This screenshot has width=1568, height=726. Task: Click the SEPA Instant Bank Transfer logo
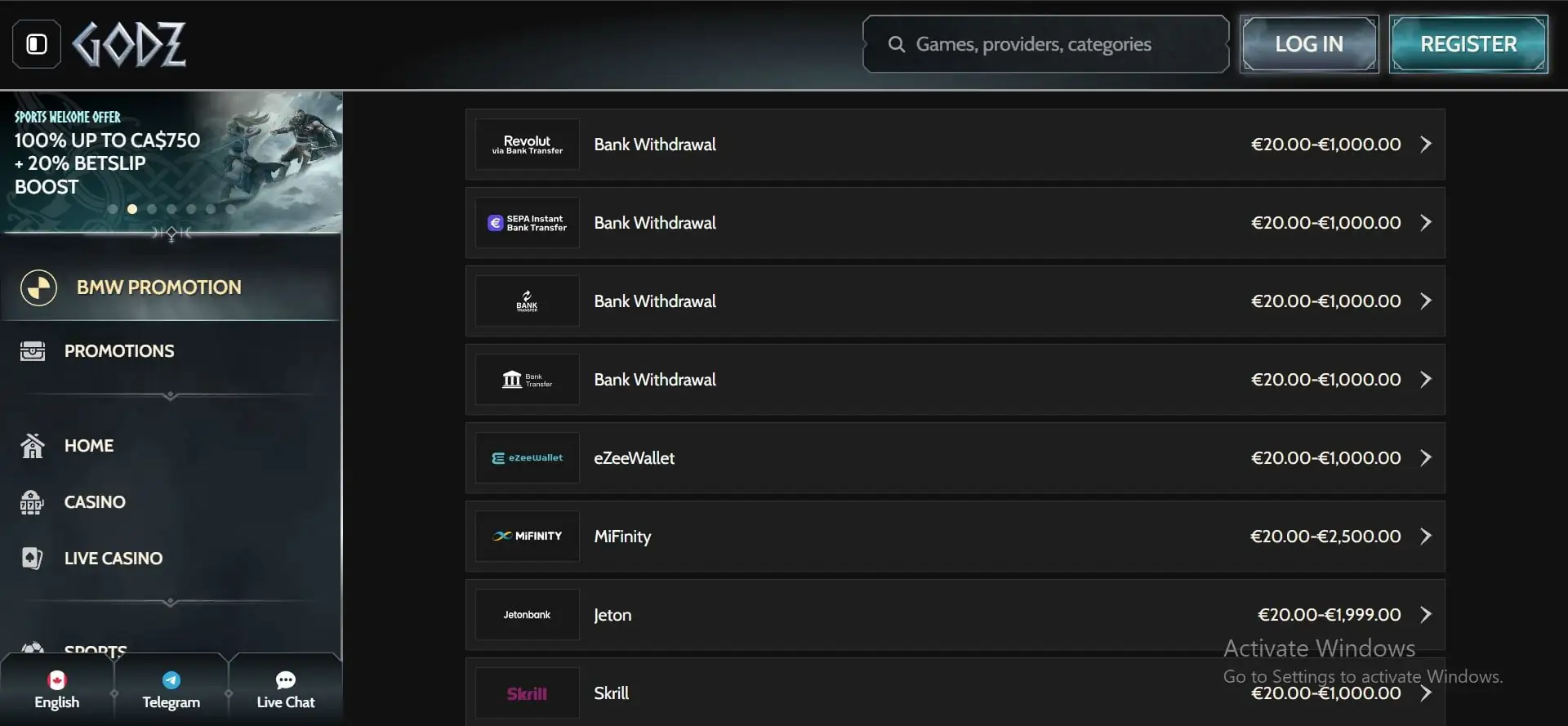coord(528,223)
